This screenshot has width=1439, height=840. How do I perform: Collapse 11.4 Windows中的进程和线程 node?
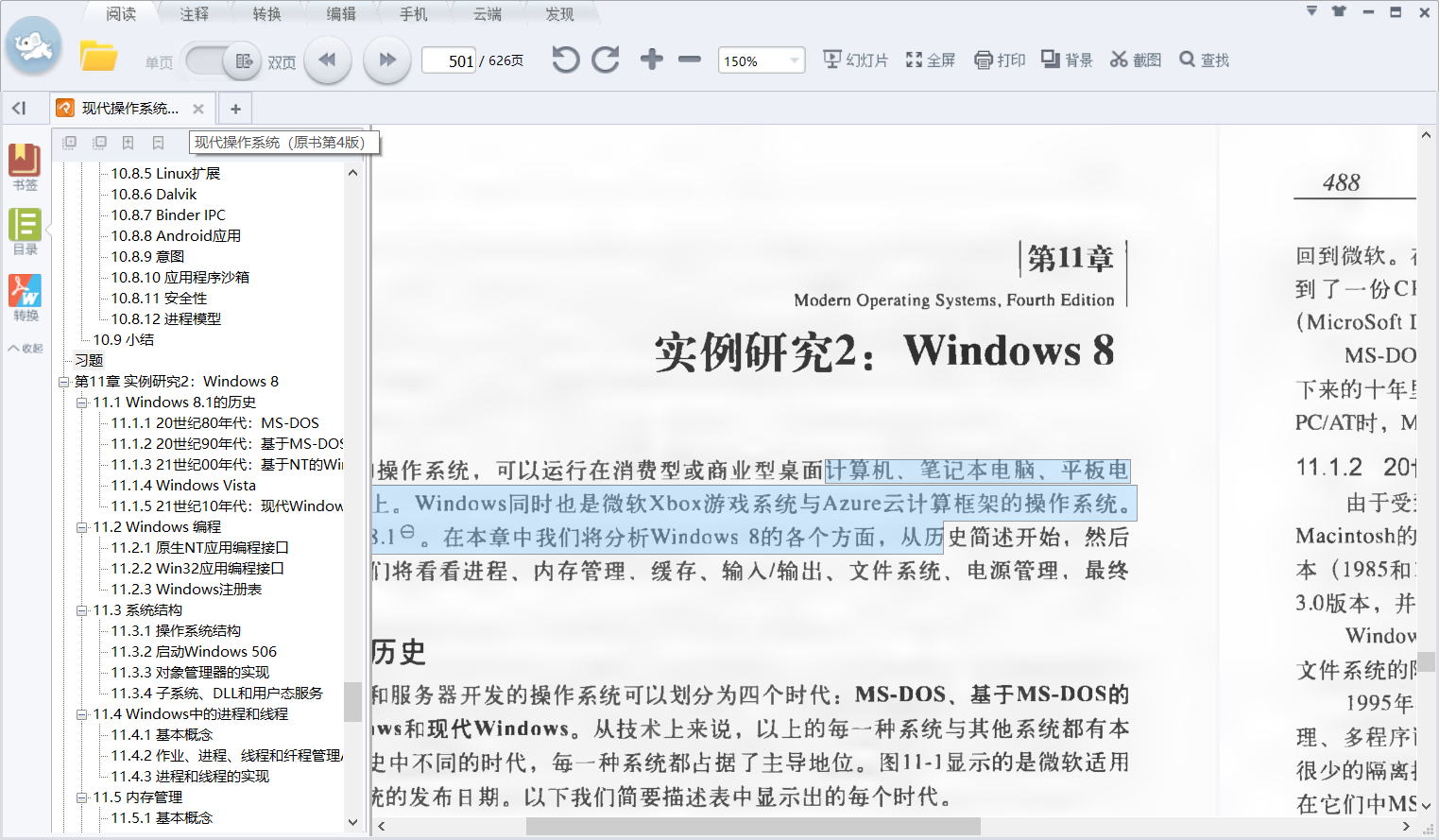pos(82,714)
